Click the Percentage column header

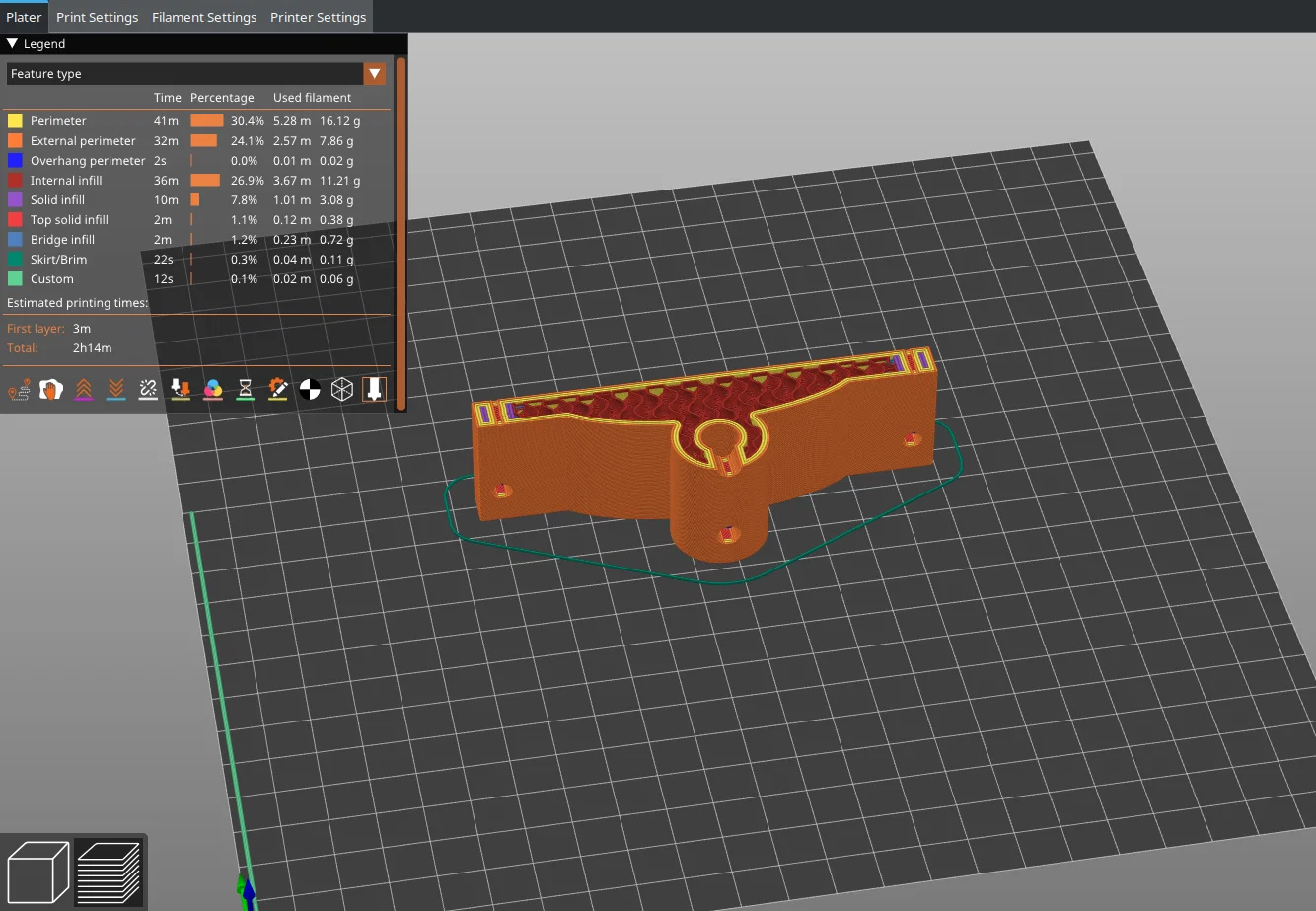(x=222, y=98)
